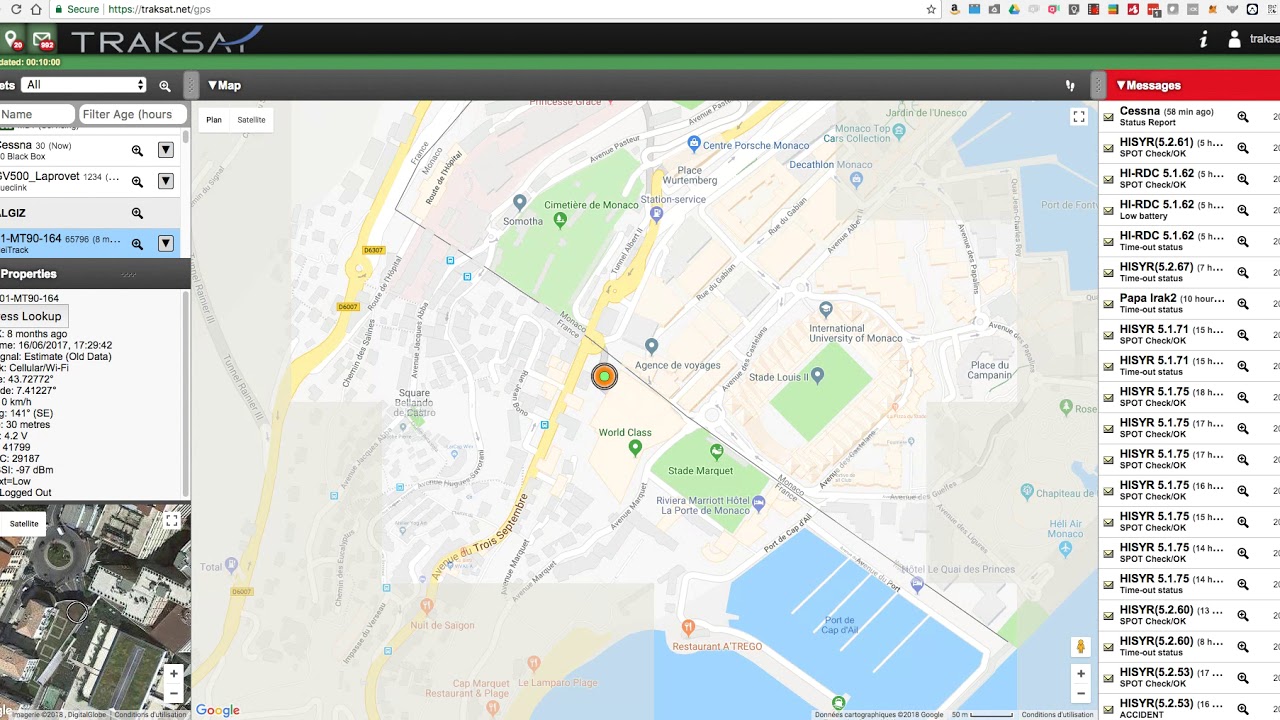Bookmark this page with the star icon
1280x720 pixels.
click(x=931, y=9)
